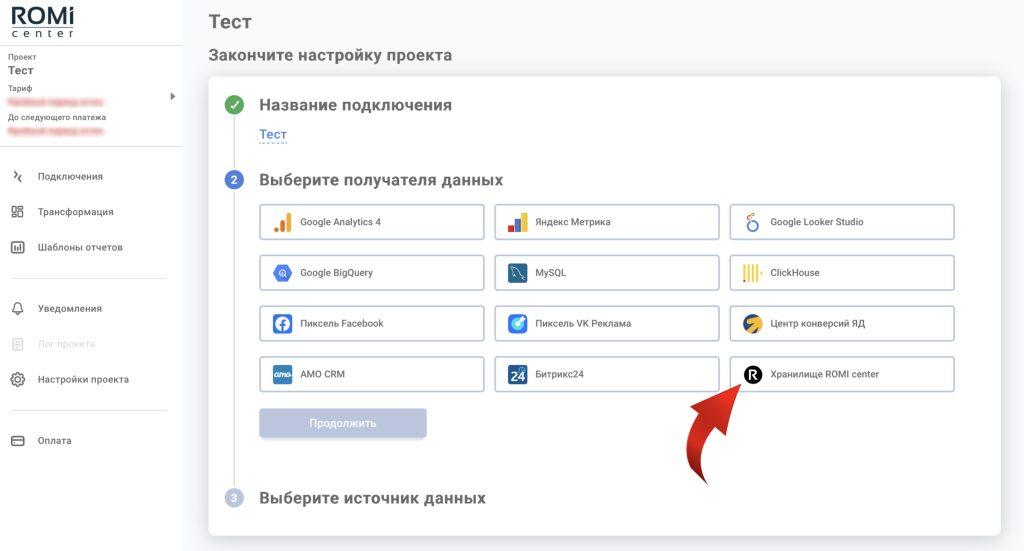The height and width of the screenshot is (551, 1024).
Task: Open Подключения icon in sidebar
Action: click(x=18, y=176)
